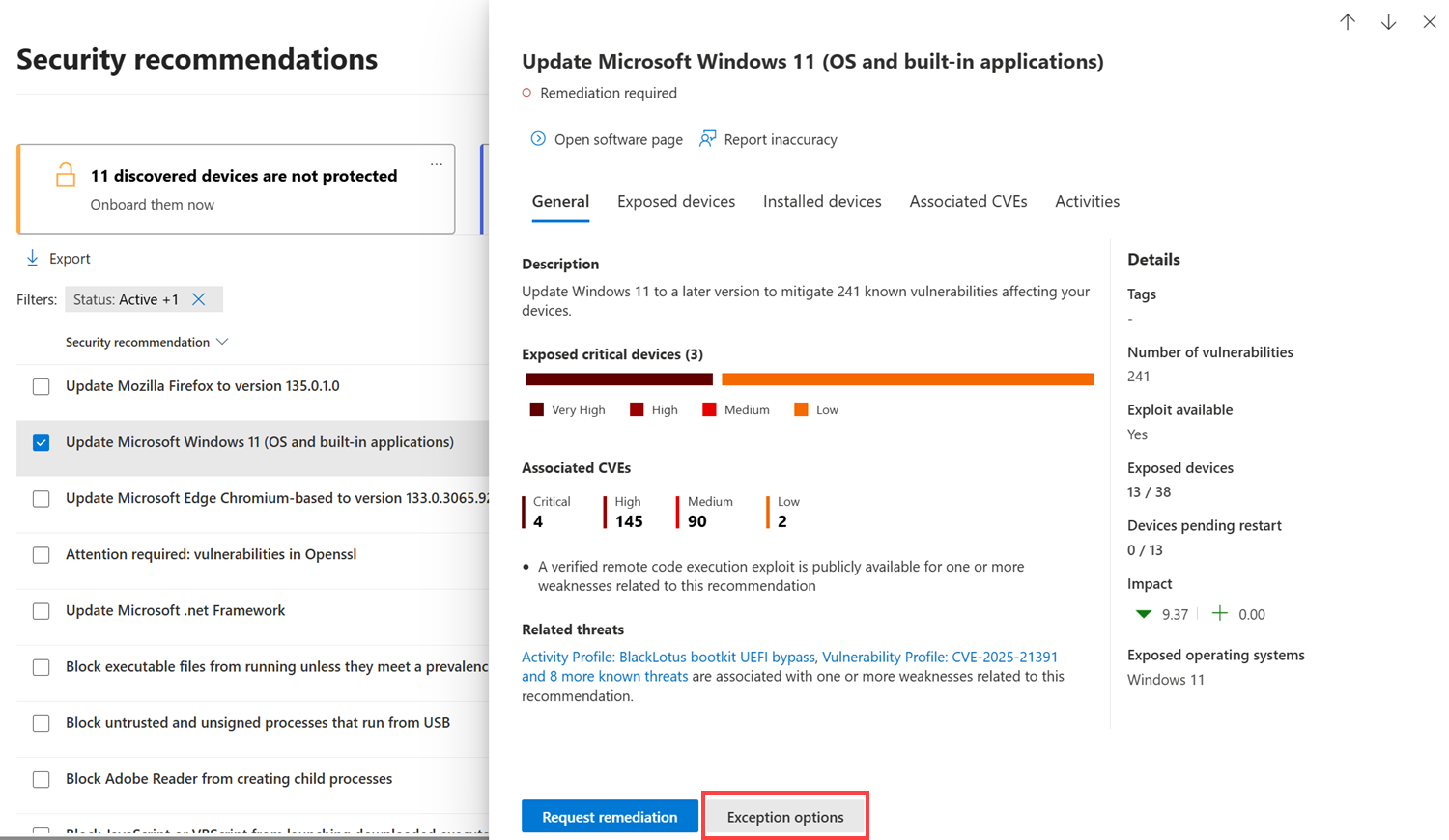Click the orange exposed devices bar segment
Screen dimensions: 1449x840
(907, 379)
